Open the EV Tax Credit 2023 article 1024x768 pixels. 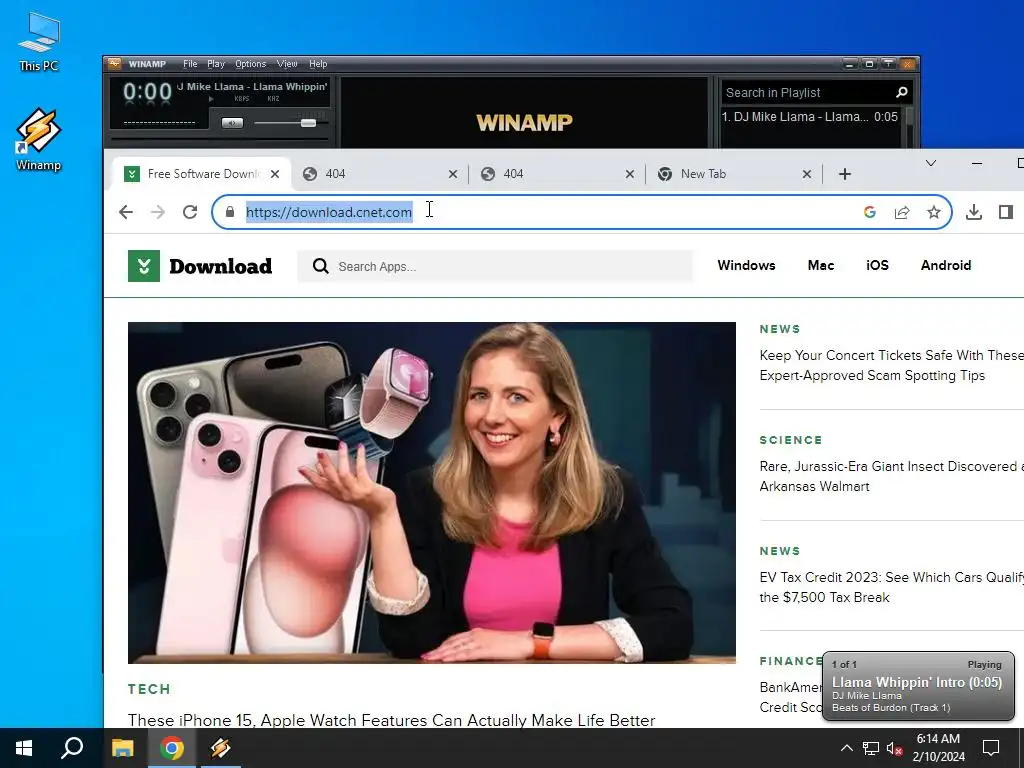tap(891, 587)
